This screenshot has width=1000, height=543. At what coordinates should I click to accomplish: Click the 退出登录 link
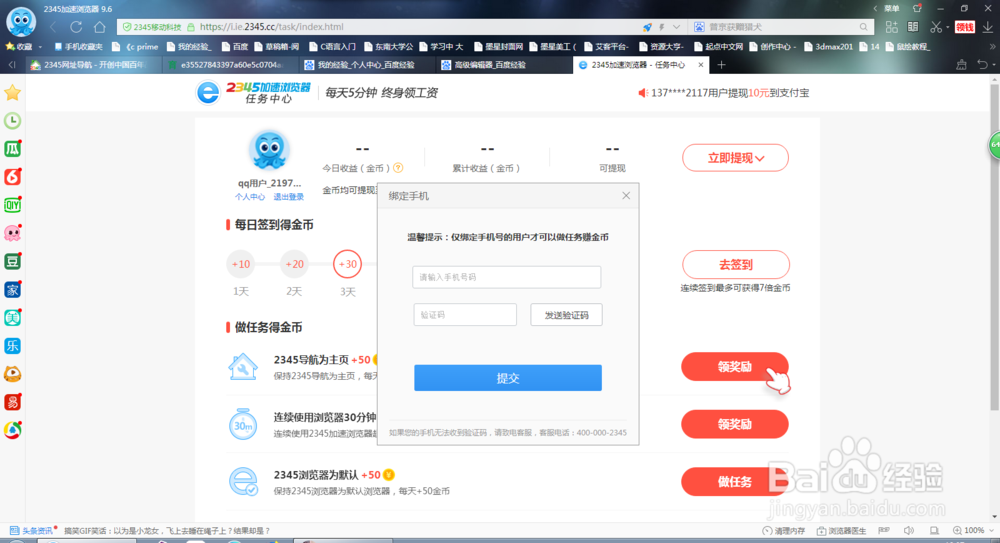[x=288, y=197]
